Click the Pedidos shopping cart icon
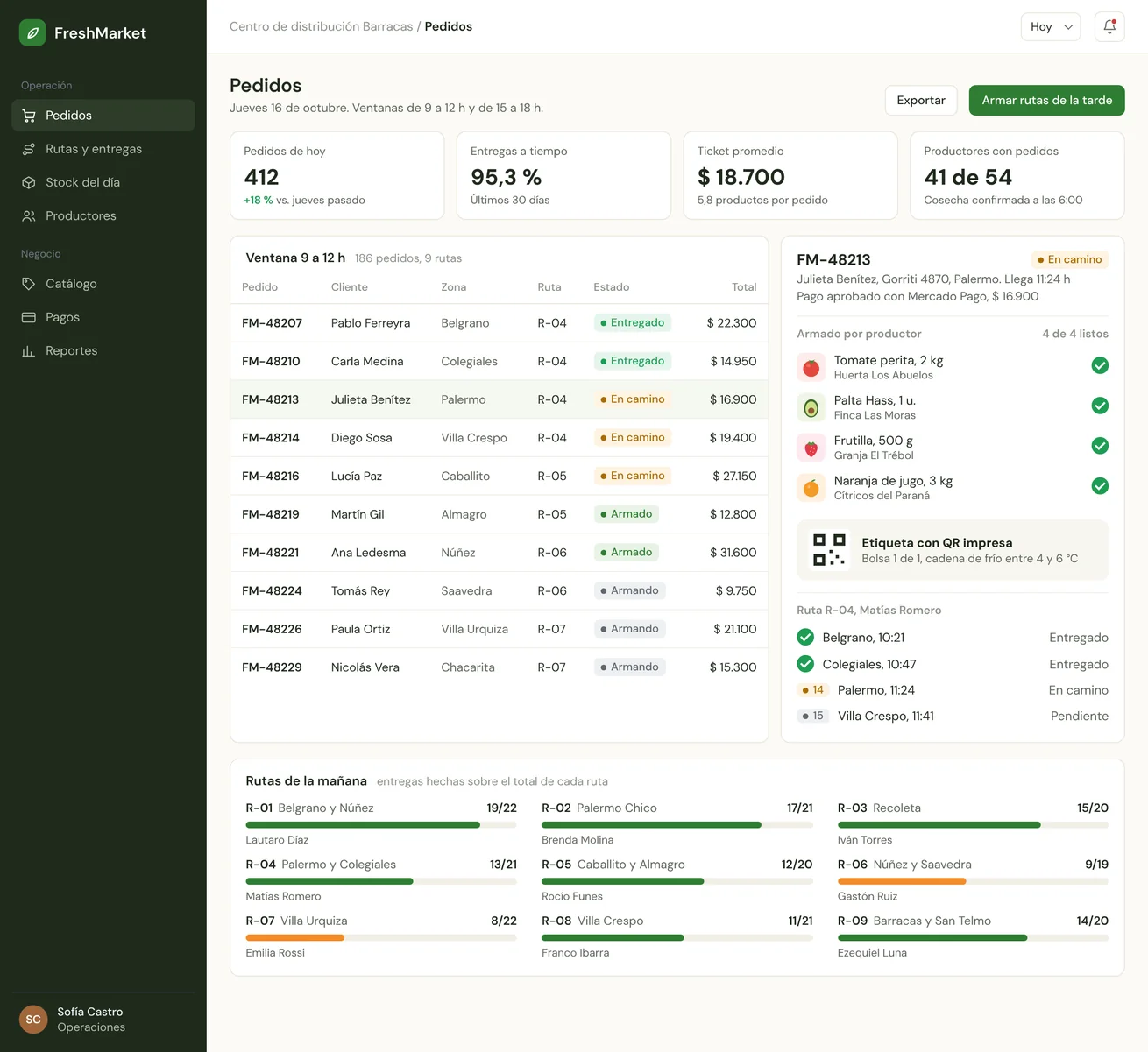The height and width of the screenshot is (1052, 1148). point(29,116)
